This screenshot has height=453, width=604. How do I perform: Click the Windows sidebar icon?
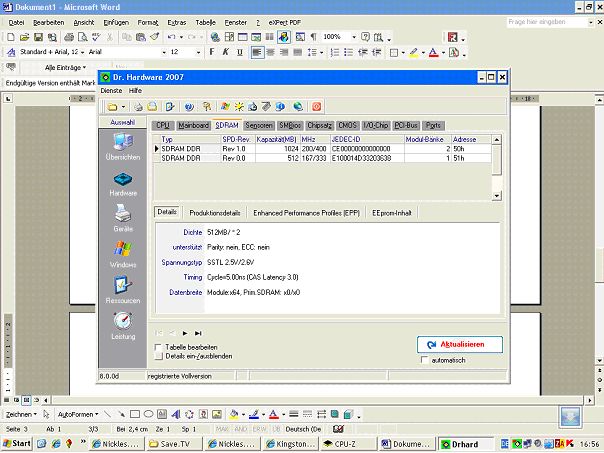pos(123,252)
